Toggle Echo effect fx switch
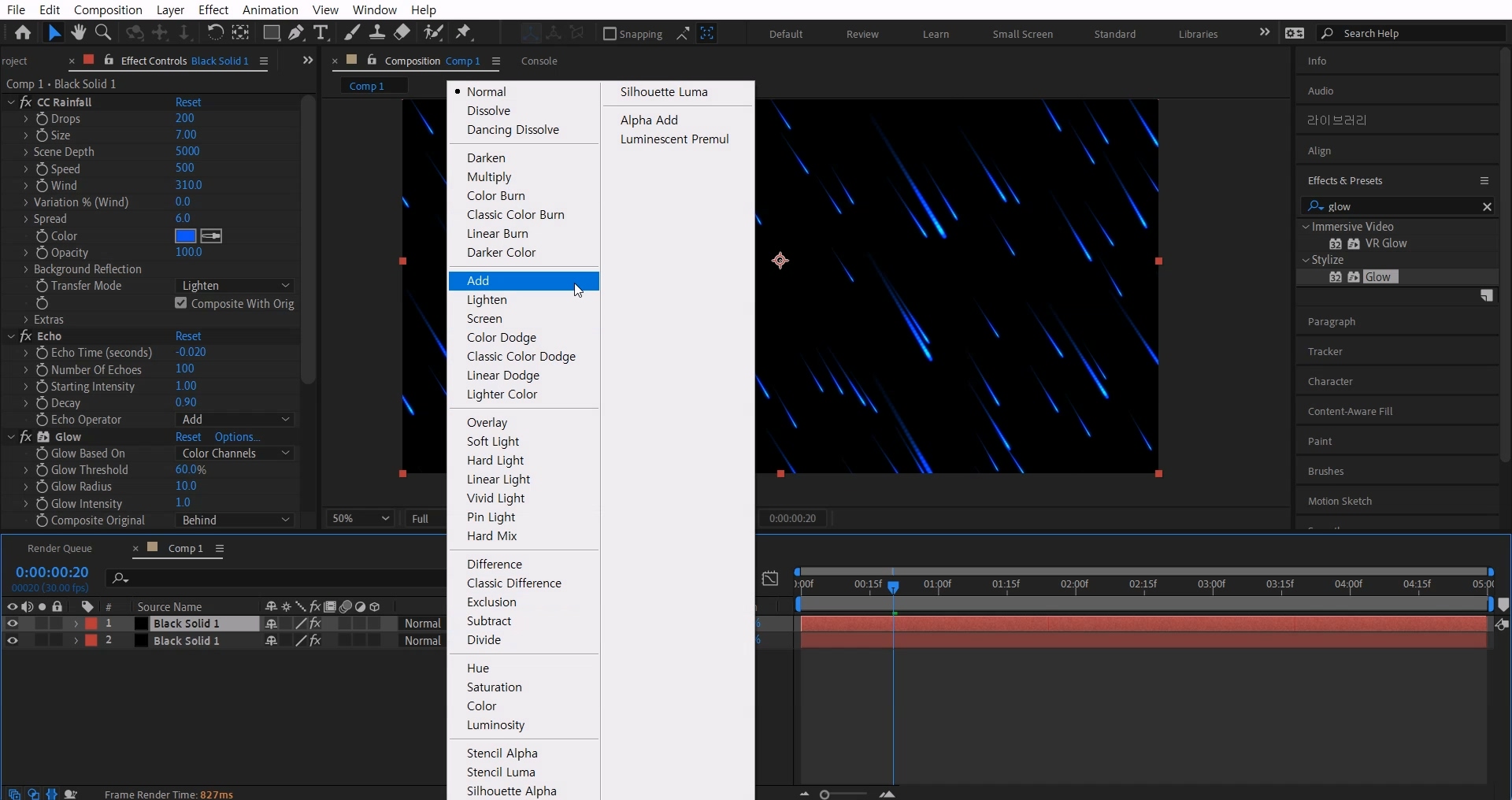 (26, 336)
